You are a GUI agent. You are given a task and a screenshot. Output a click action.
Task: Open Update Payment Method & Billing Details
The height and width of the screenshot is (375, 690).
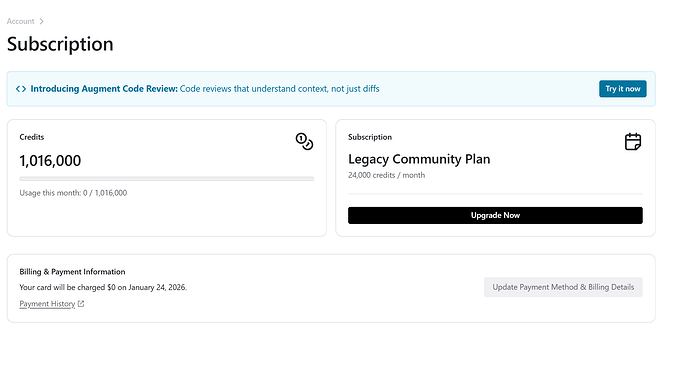pos(563,287)
